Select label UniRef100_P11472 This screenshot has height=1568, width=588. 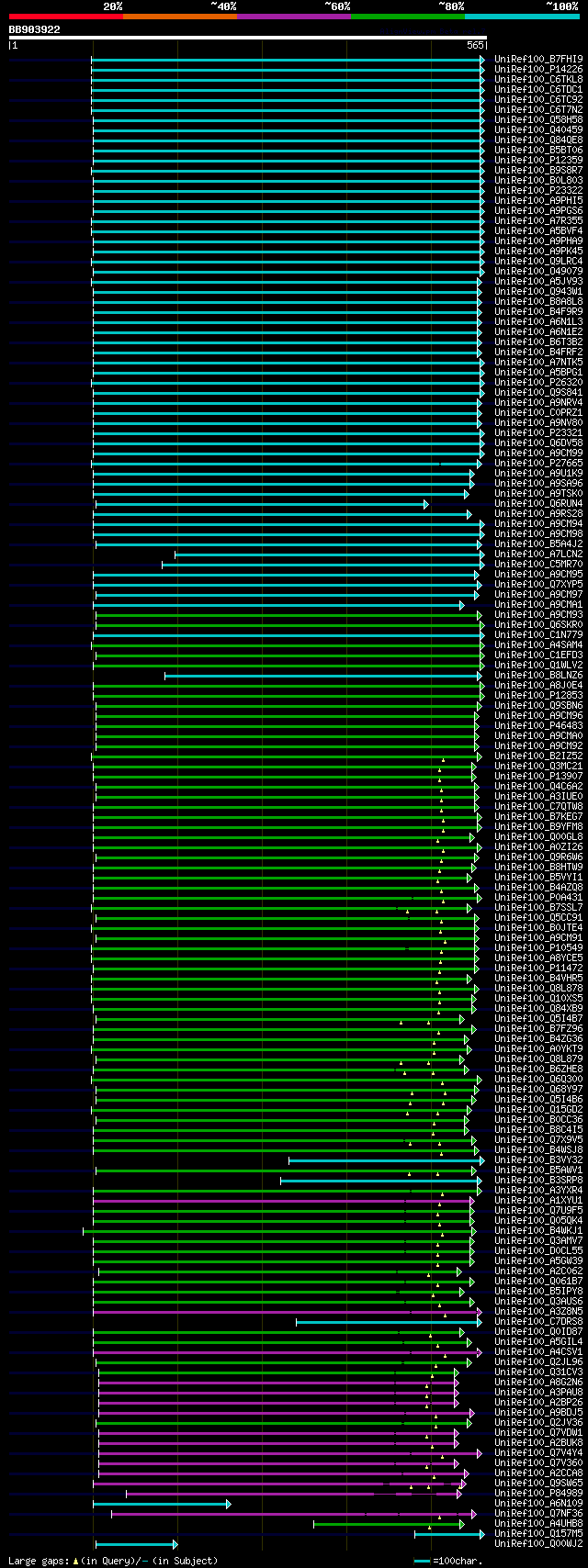coord(538,968)
